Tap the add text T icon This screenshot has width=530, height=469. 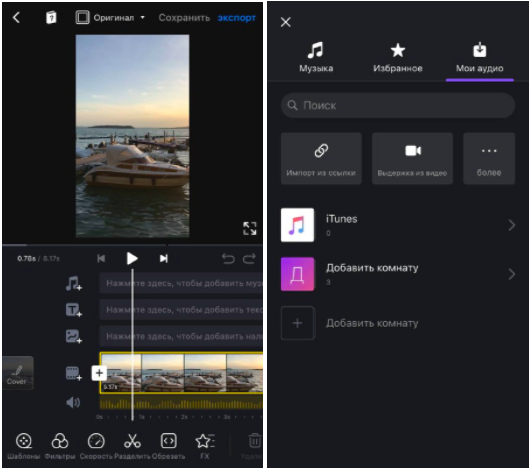point(74,310)
